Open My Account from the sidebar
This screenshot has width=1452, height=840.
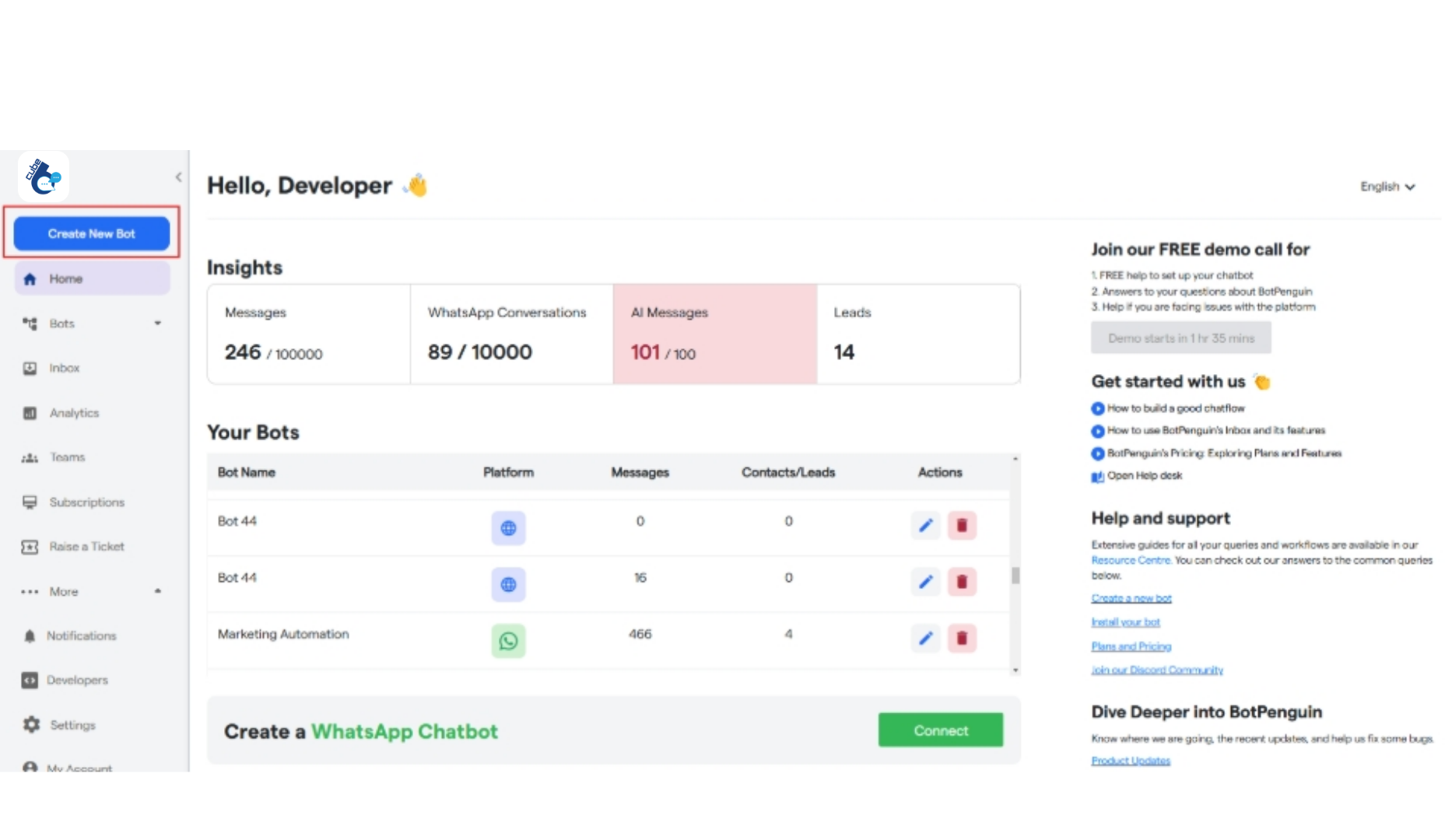click(x=30, y=767)
